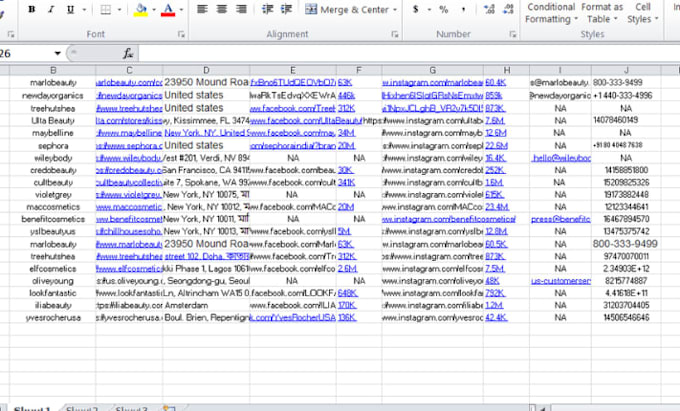Viewport: 680px width, 411px height.
Task: Toggle Italic formatting
Action: point(51,9)
